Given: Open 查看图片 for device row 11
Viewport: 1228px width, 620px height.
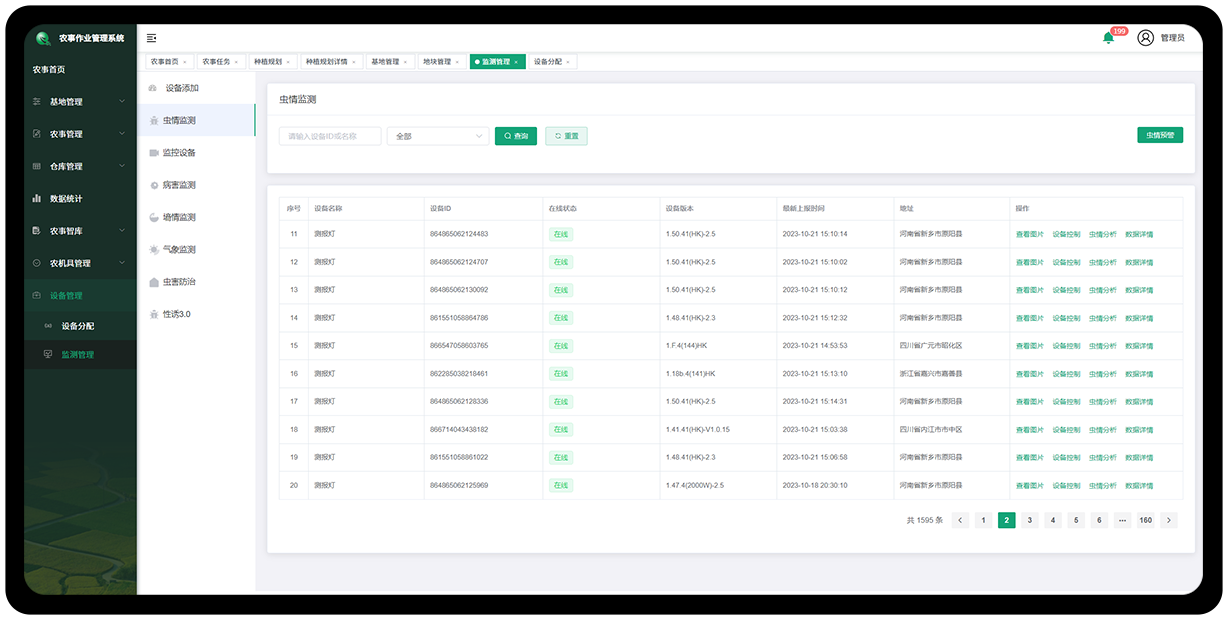Looking at the screenshot, I should [x=1029, y=234].
